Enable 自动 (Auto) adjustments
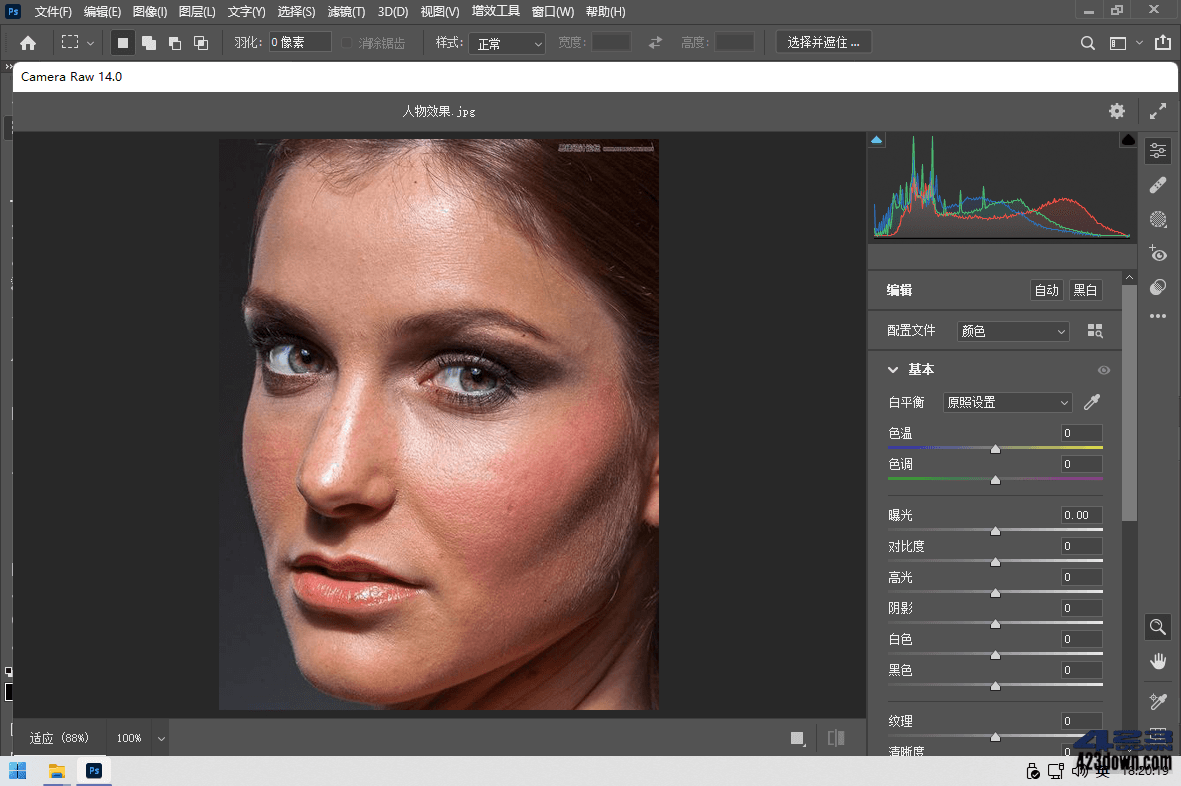Image resolution: width=1181 pixels, height=786 pixels. (1046, 289)
